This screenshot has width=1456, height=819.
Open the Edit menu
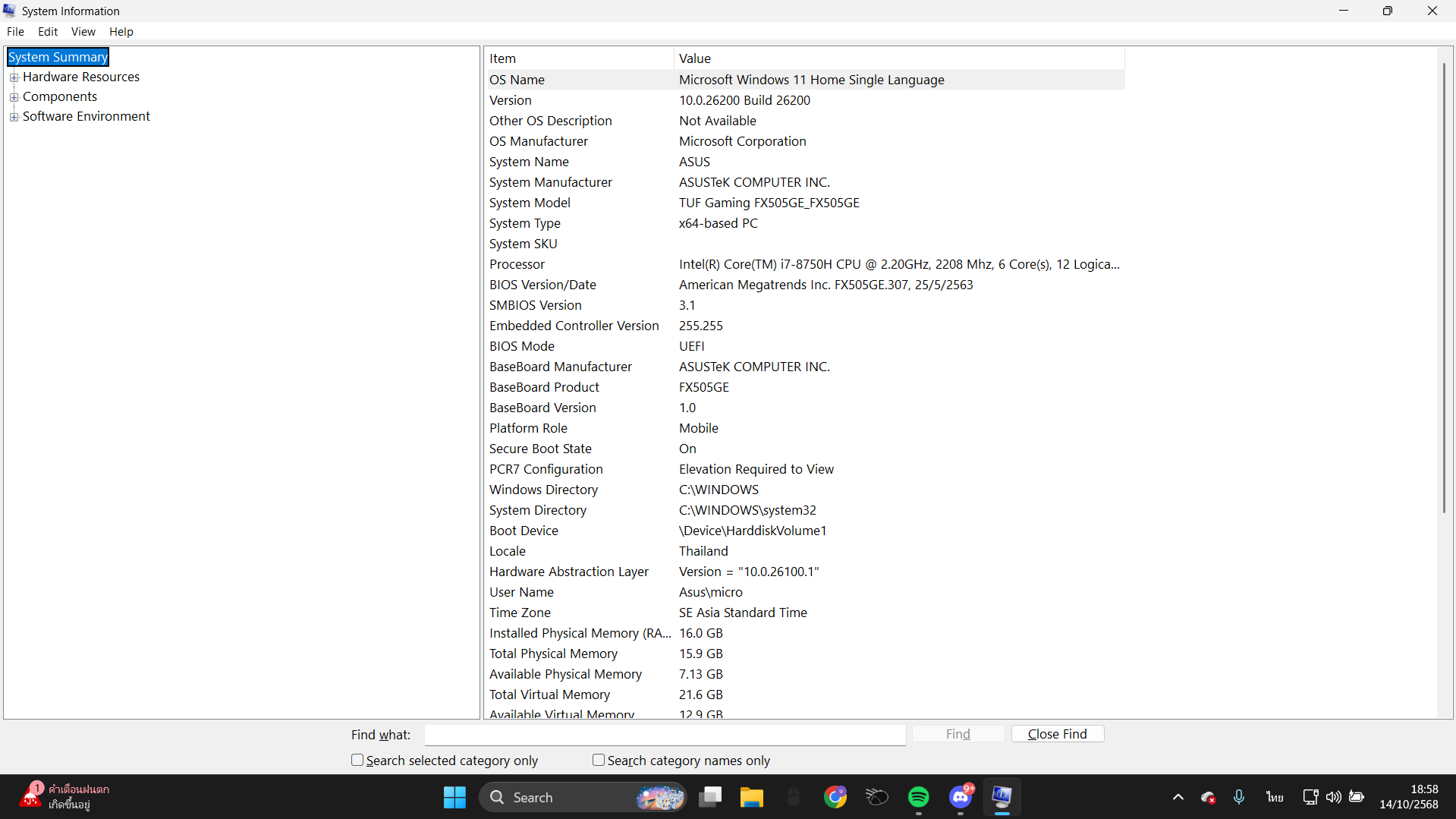(x=48, y=32)
